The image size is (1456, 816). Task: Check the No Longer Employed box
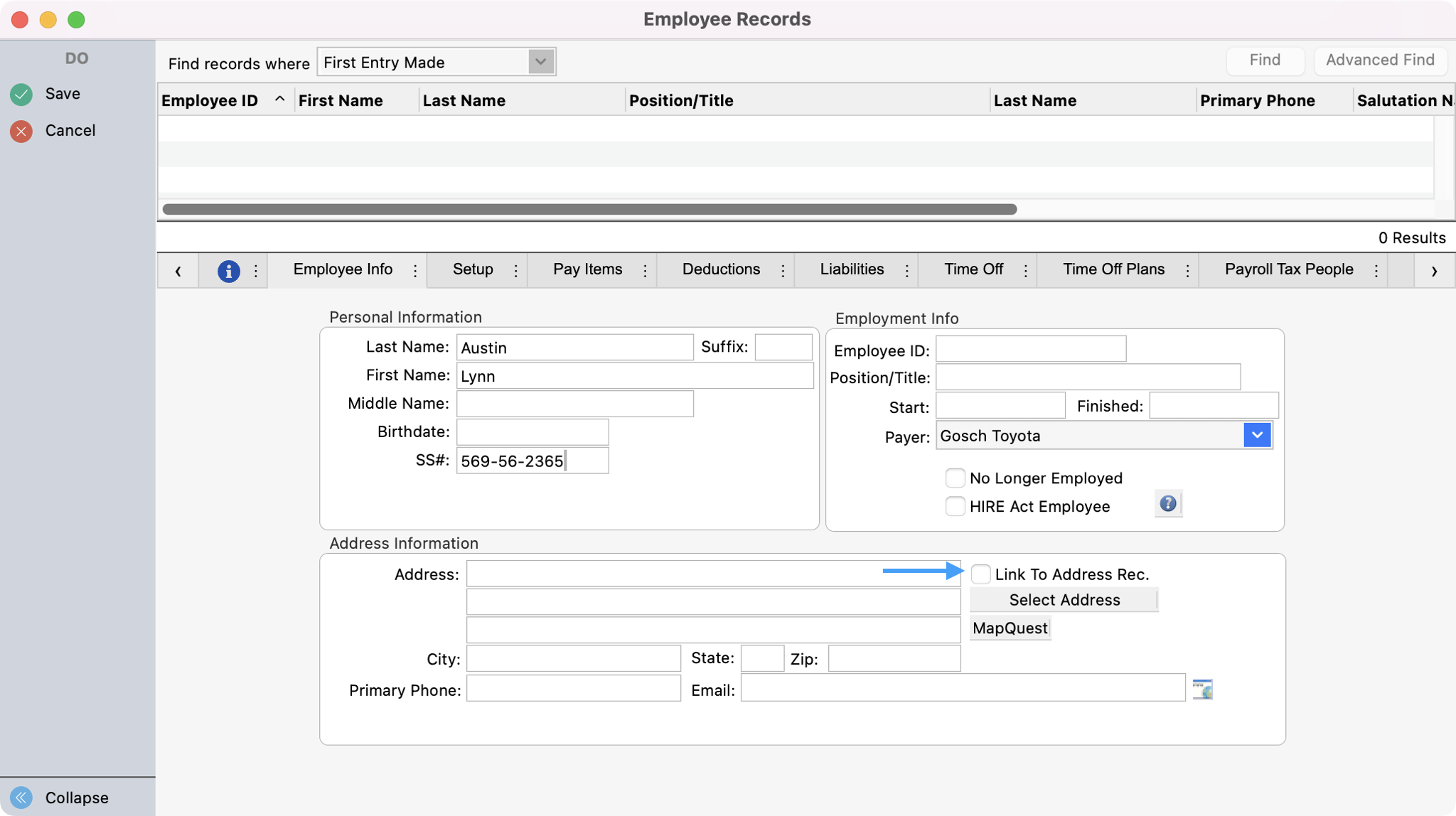[x=955, y=478]
